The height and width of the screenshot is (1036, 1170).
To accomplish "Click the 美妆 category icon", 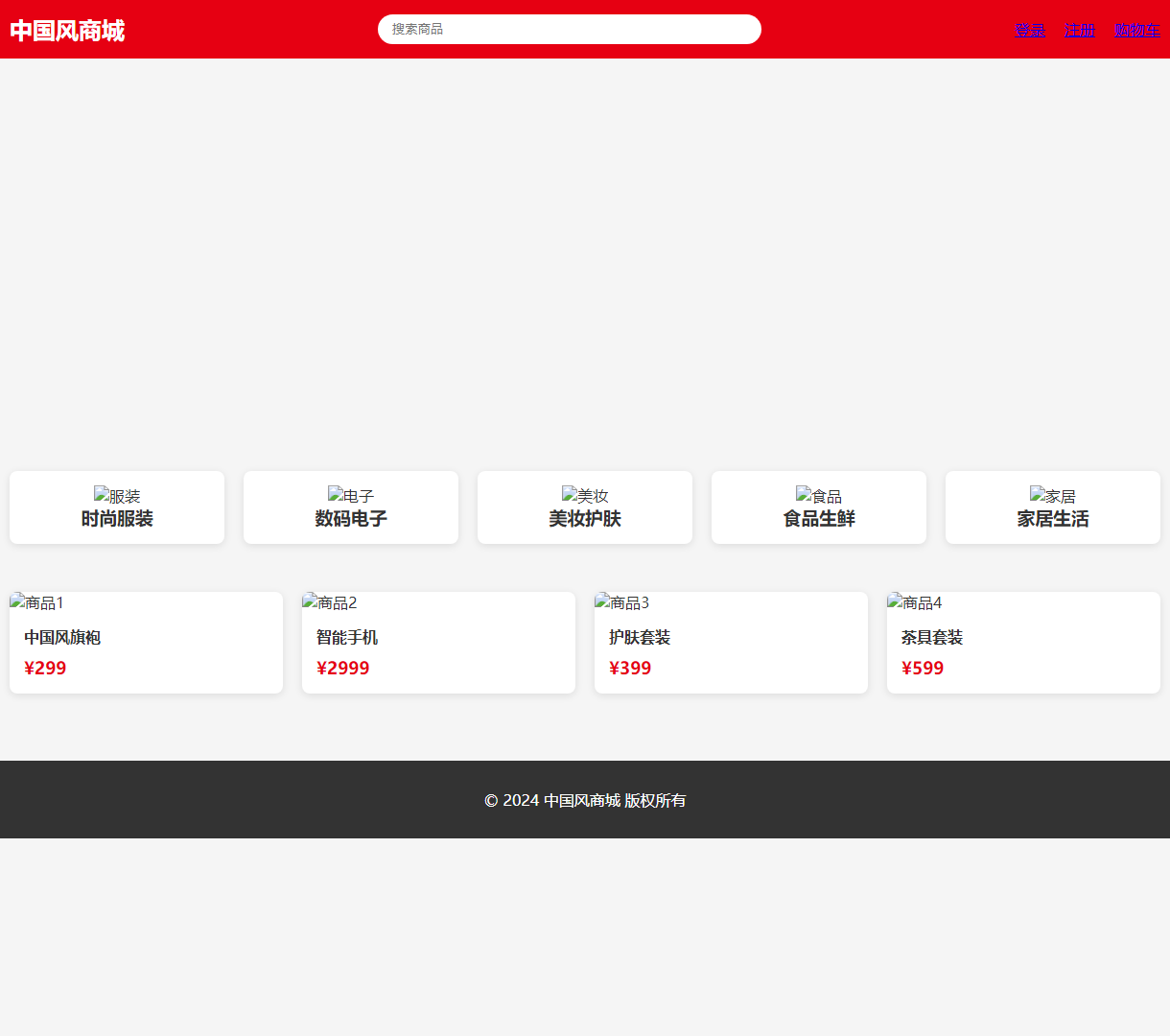I will point(585,496).
